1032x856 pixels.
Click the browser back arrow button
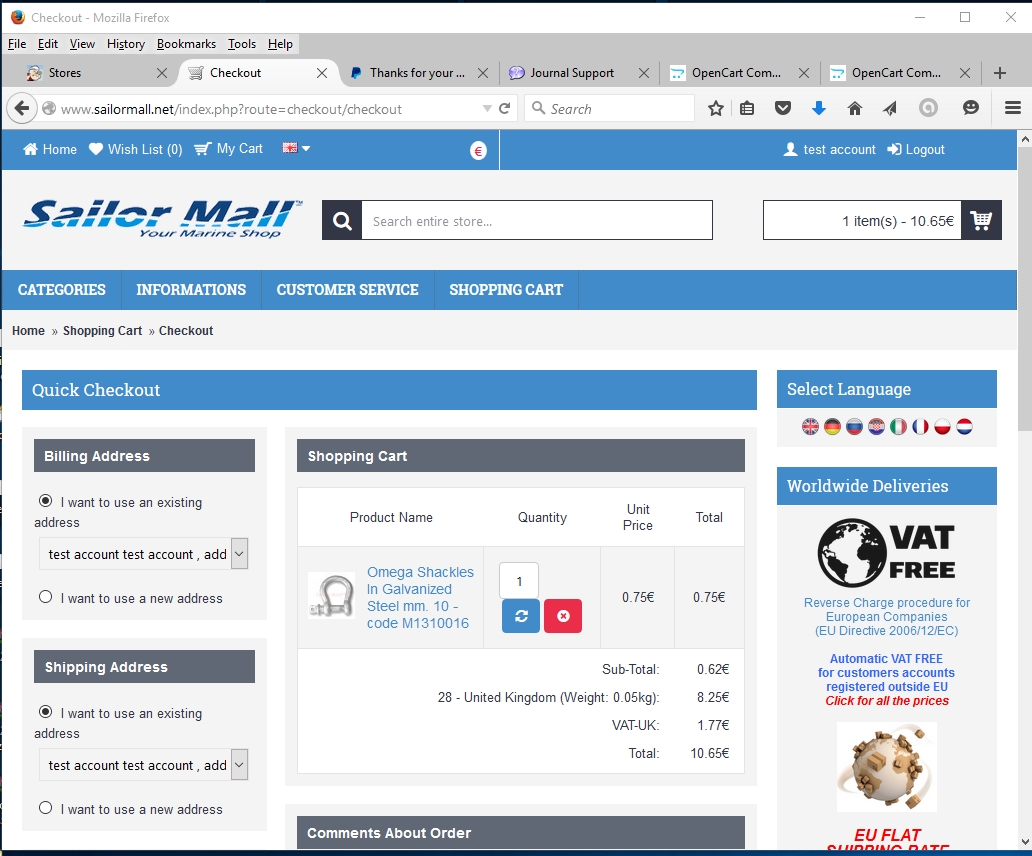tap(22, 109)
